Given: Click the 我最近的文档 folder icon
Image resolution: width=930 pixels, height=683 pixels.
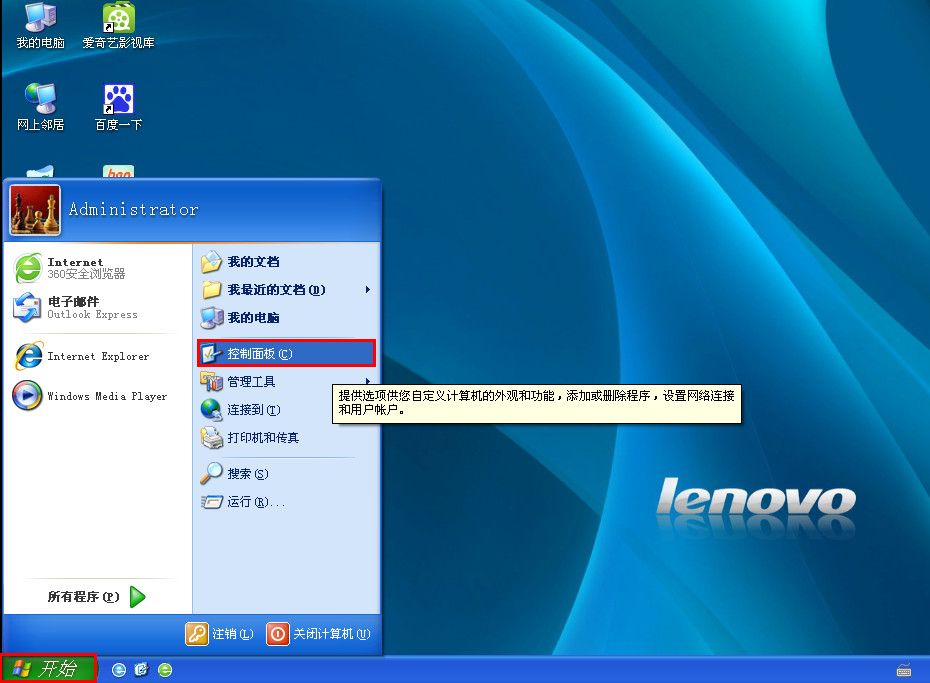Looking at the screenshot, I should tap(212, 289).
